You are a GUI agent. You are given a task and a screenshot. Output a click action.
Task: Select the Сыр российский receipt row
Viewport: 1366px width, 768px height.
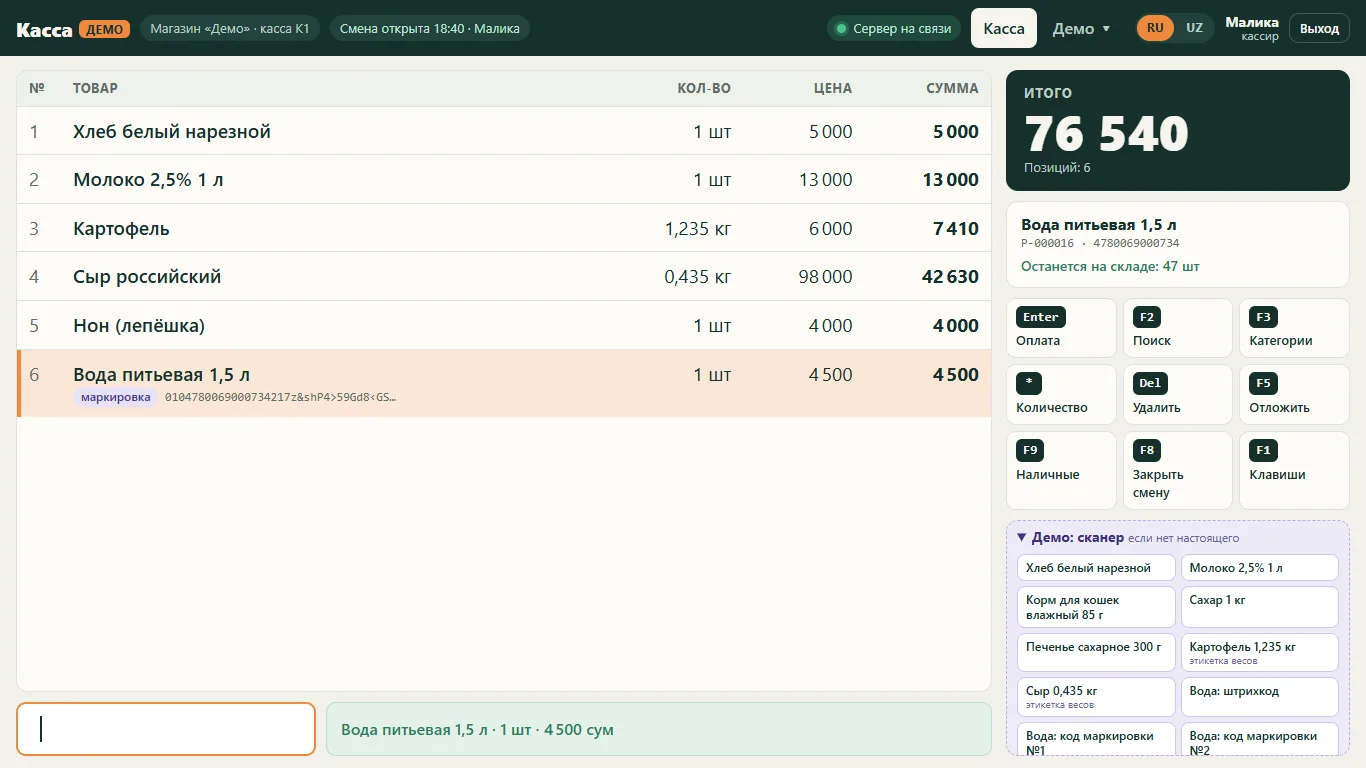click(x=504, y=277)
